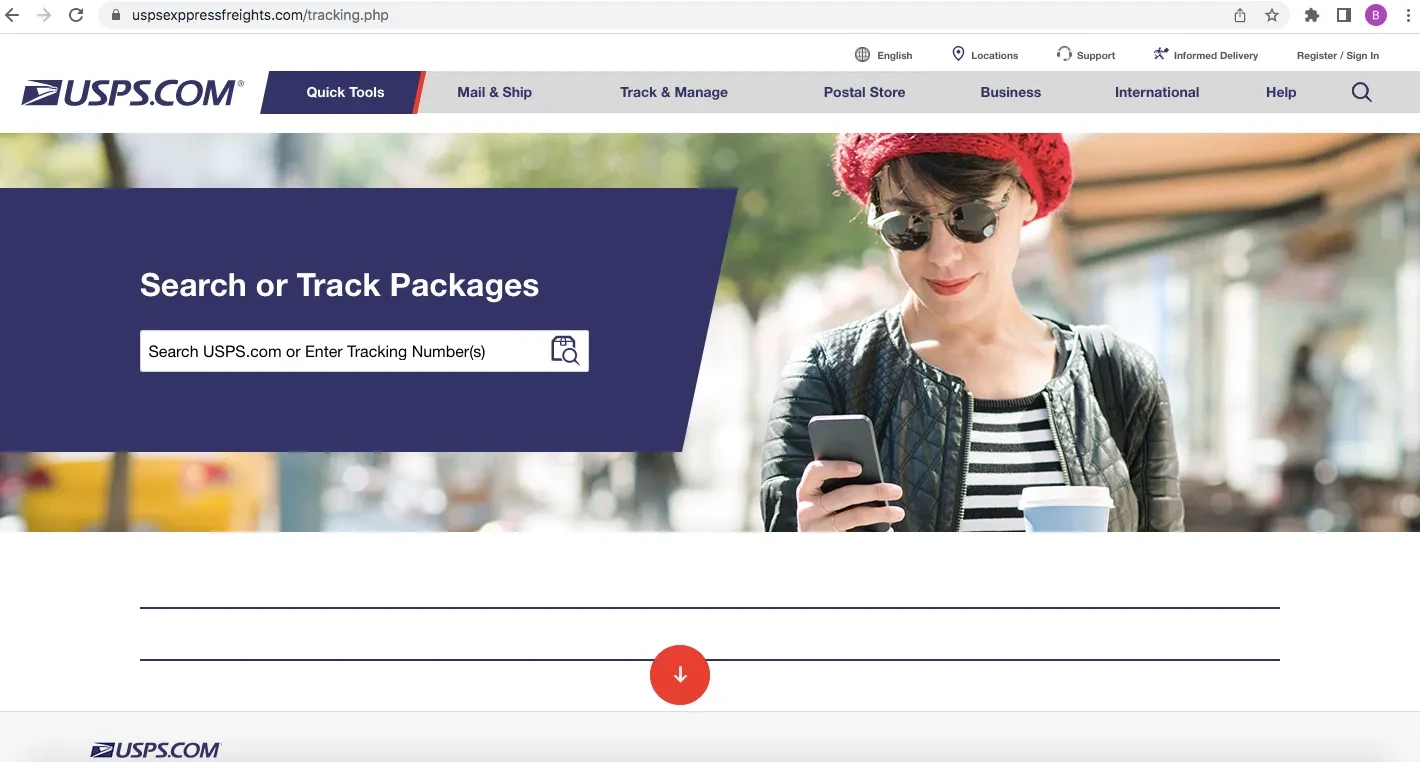Click the tracking number search input field
This screenshot has height=762, width=1420.
pyautogui.click(x=340, y=351)
